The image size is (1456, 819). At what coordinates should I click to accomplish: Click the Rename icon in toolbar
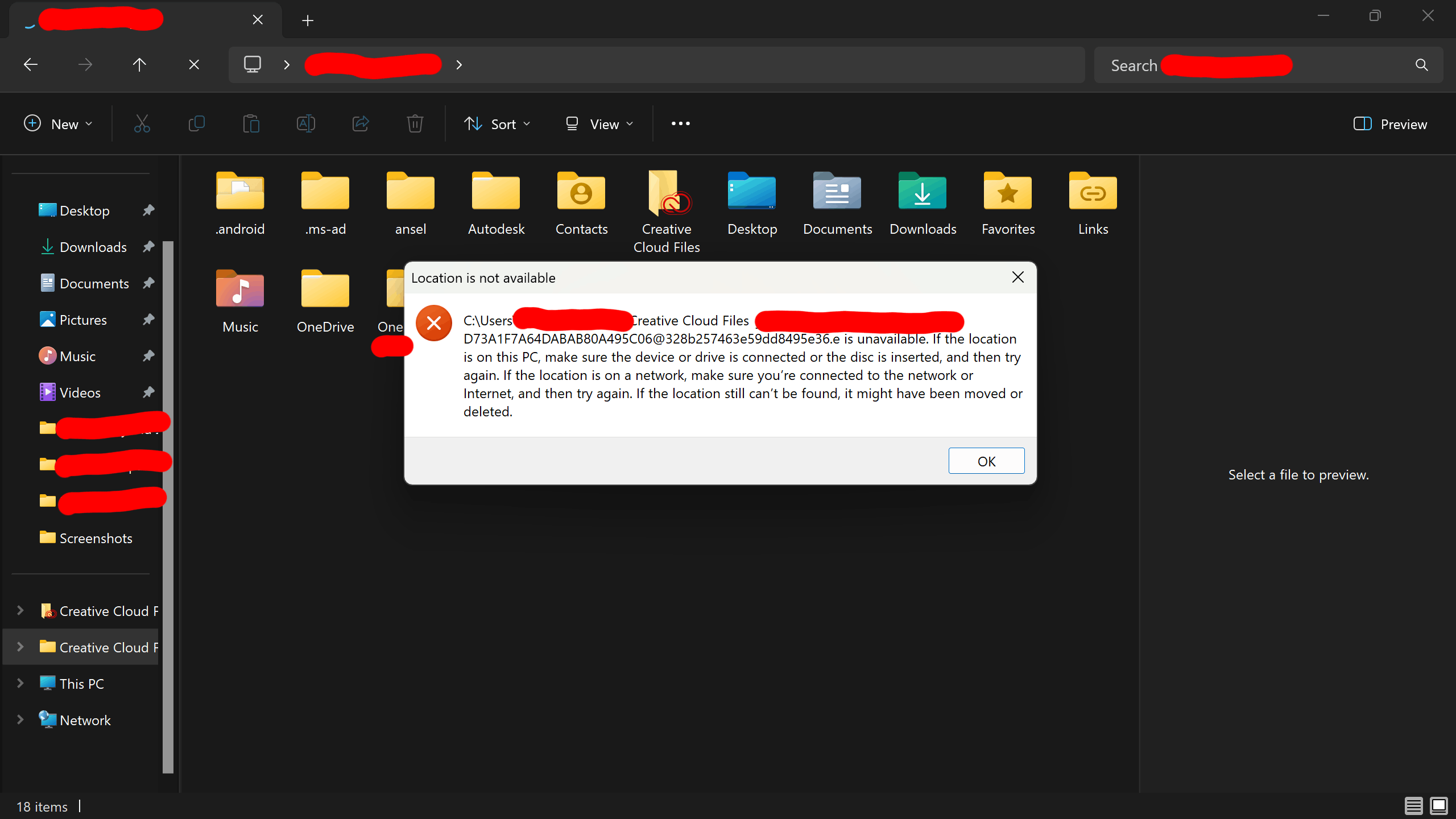pyautogui.click(x=305, y=123)
